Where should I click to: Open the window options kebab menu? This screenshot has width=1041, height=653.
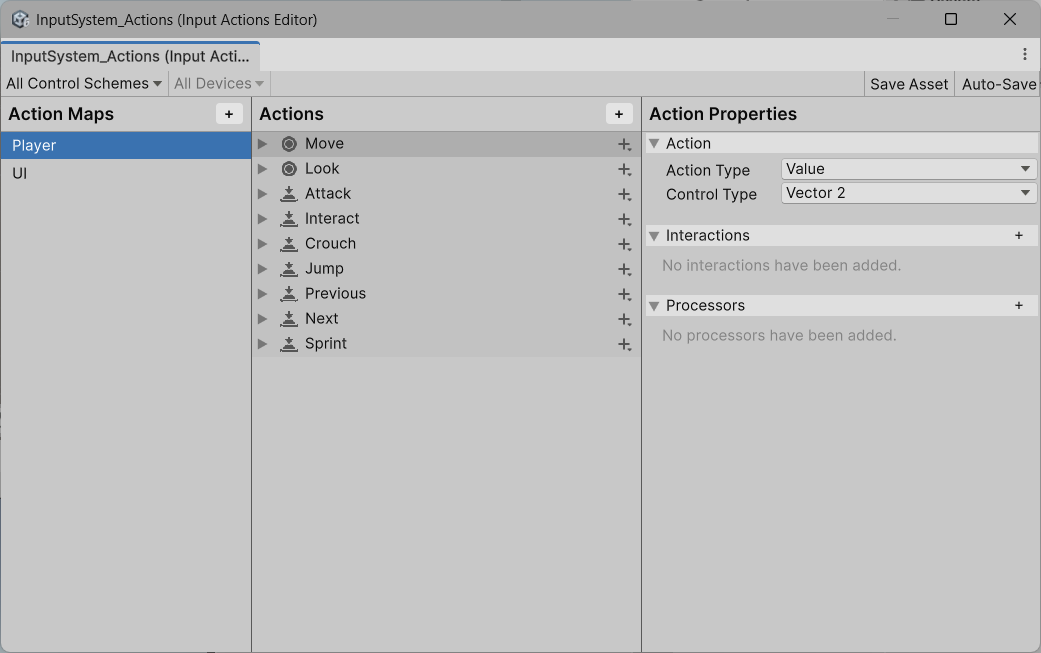[1025, 54]
